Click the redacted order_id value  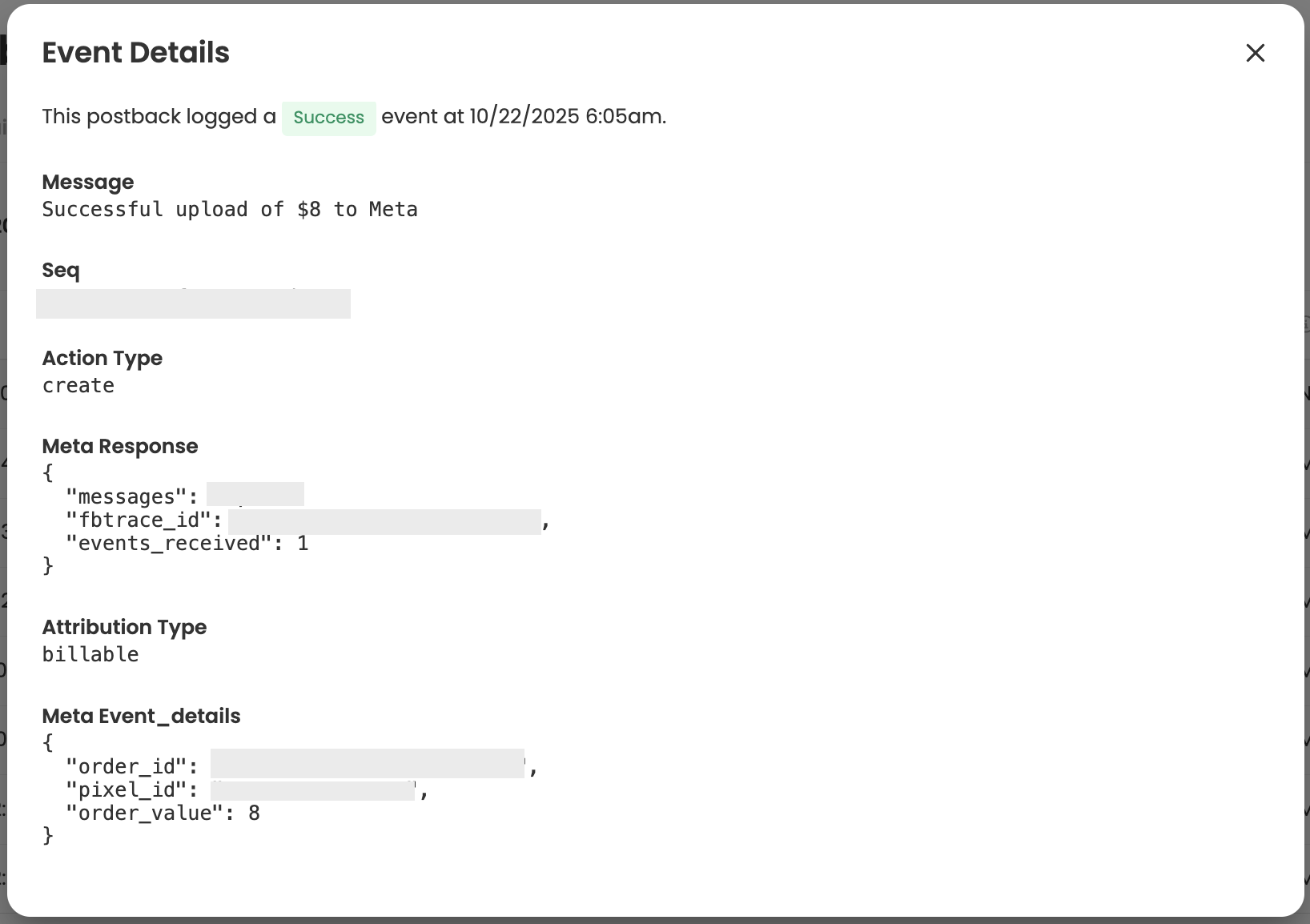(368, 764)
